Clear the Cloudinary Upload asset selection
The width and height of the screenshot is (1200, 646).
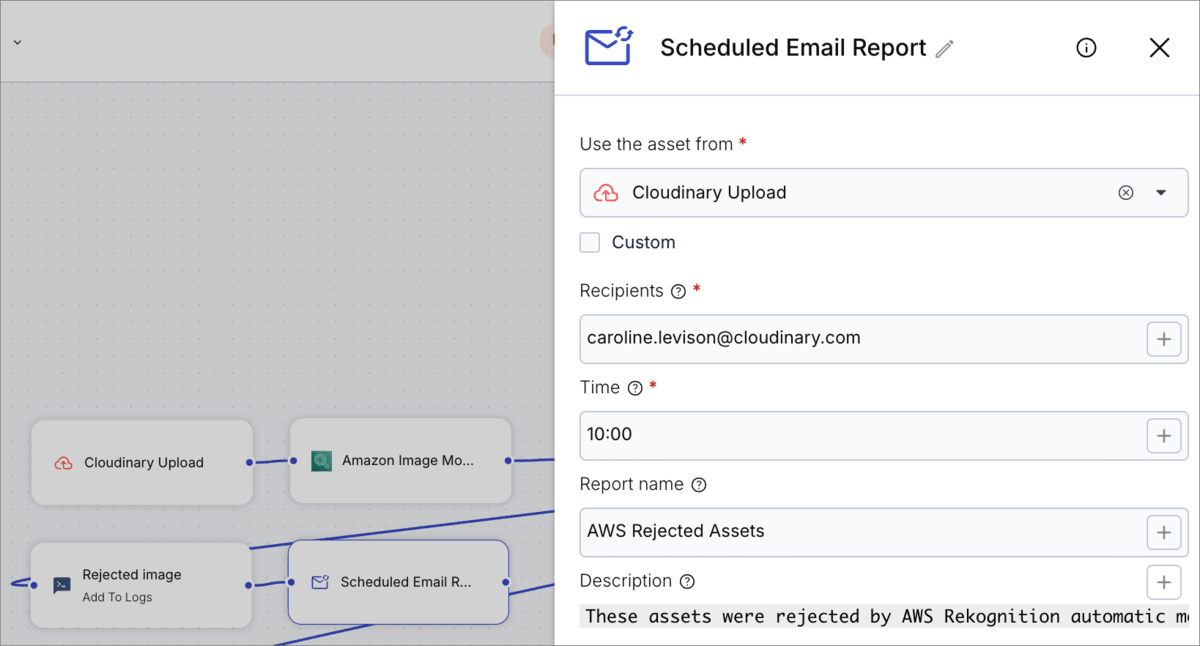[1126, 192]
